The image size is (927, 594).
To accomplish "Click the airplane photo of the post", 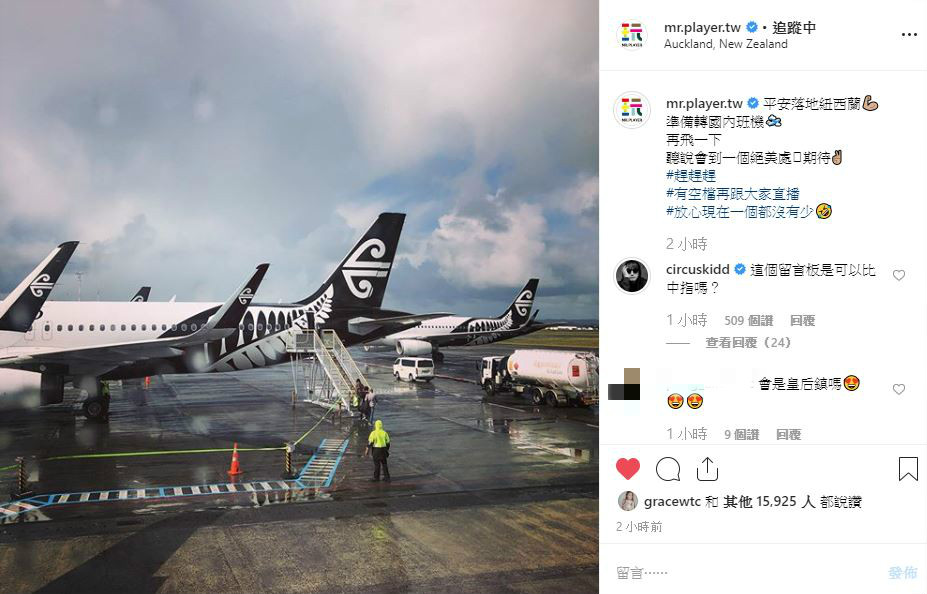I will [299, 297].
